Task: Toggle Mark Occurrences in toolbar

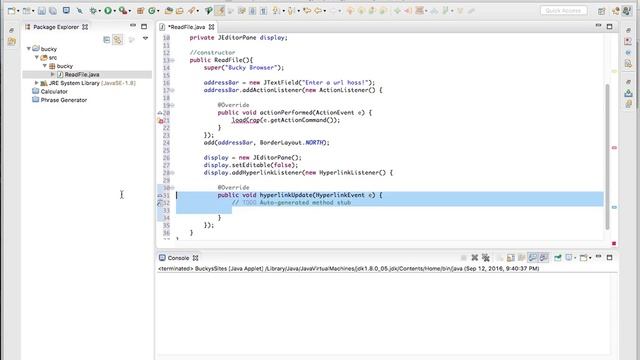Action: [220, 11]
